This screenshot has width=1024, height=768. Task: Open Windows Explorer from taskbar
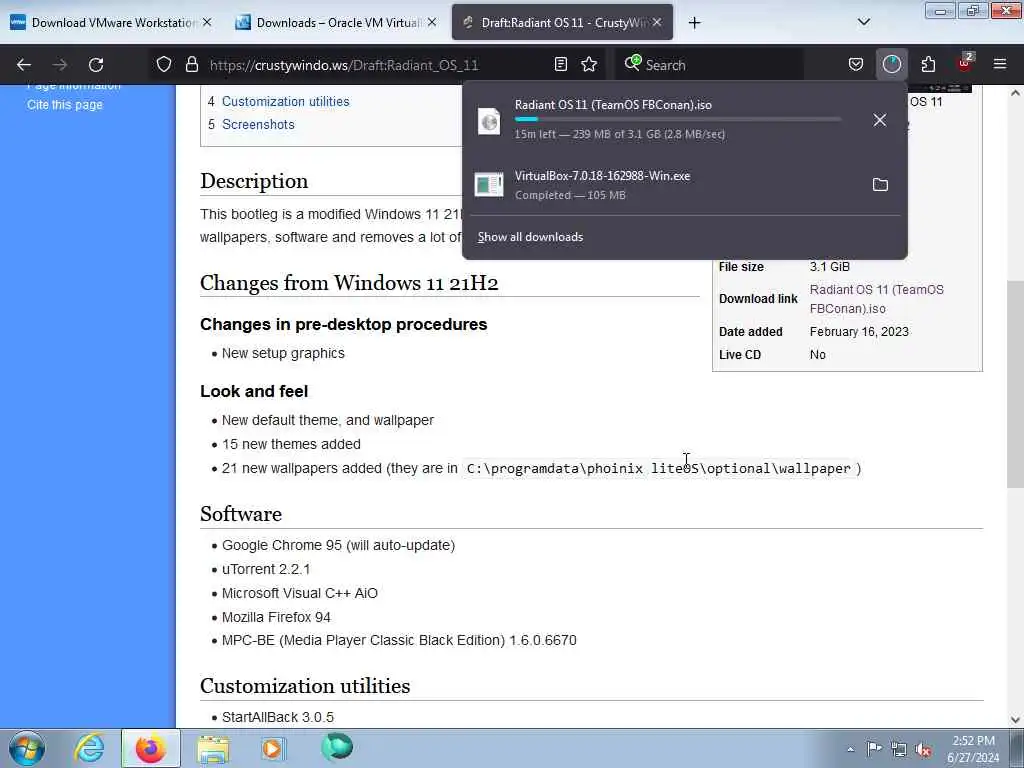tap(213, 749)
